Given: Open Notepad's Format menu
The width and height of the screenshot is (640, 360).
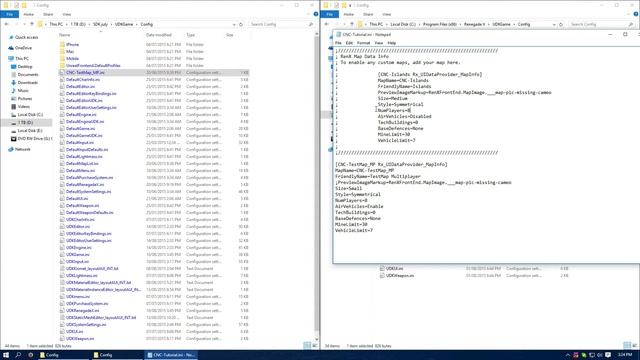Looking at the screenshot, I should [363, 43].
